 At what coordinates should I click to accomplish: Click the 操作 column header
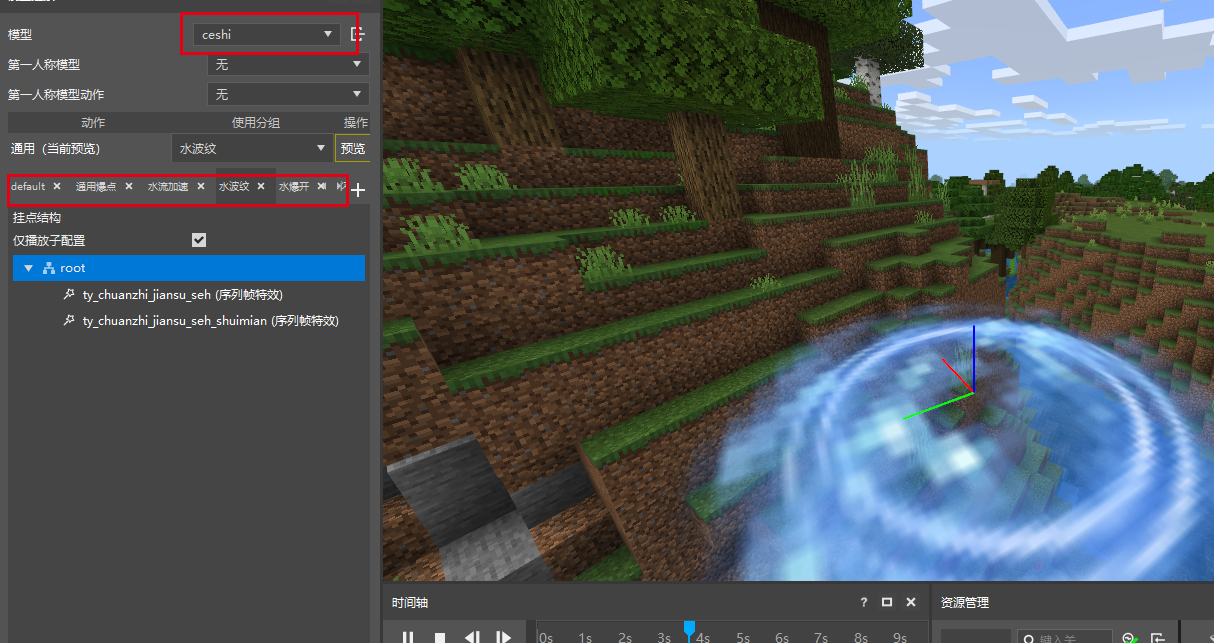[356, 122]
